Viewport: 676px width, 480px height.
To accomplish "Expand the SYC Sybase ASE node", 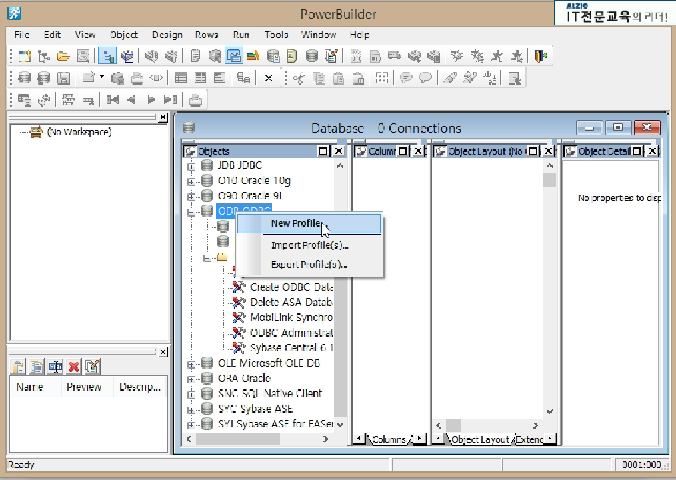I will tap(191, 410).
